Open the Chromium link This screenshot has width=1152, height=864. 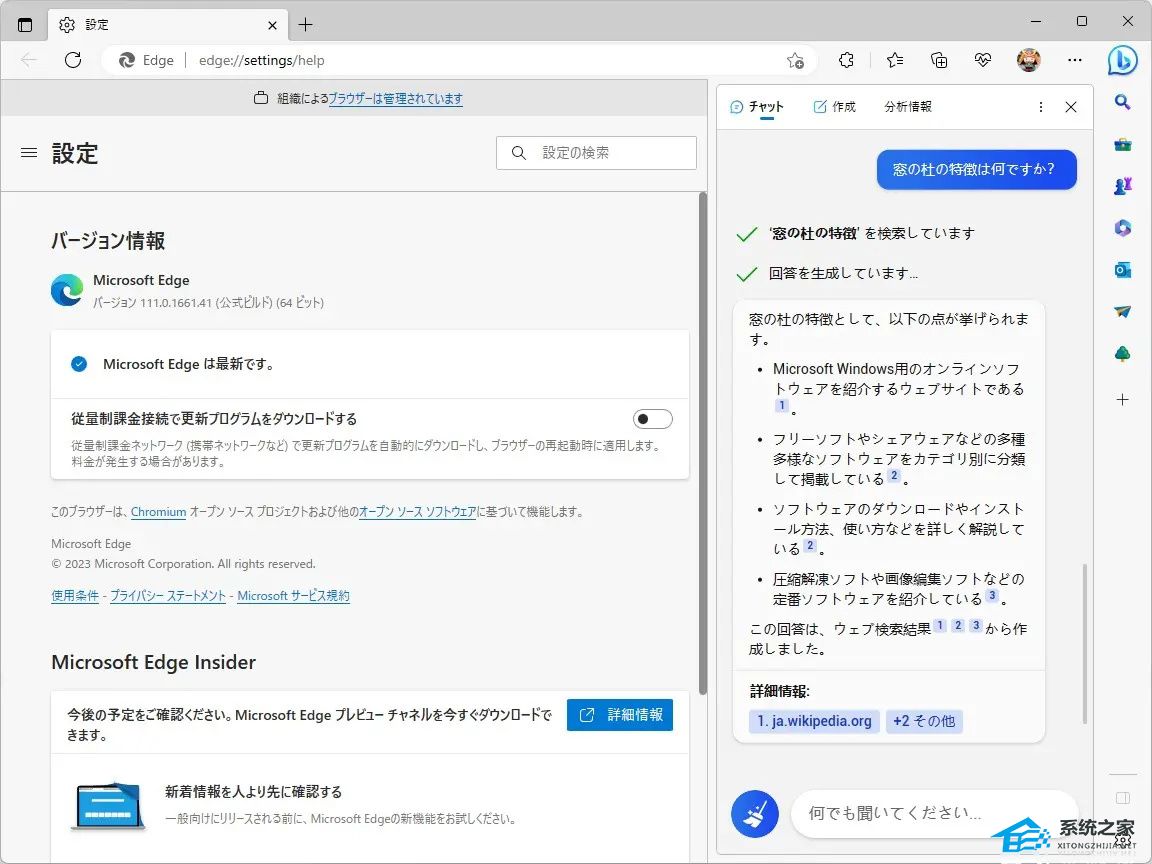(158, 512)
